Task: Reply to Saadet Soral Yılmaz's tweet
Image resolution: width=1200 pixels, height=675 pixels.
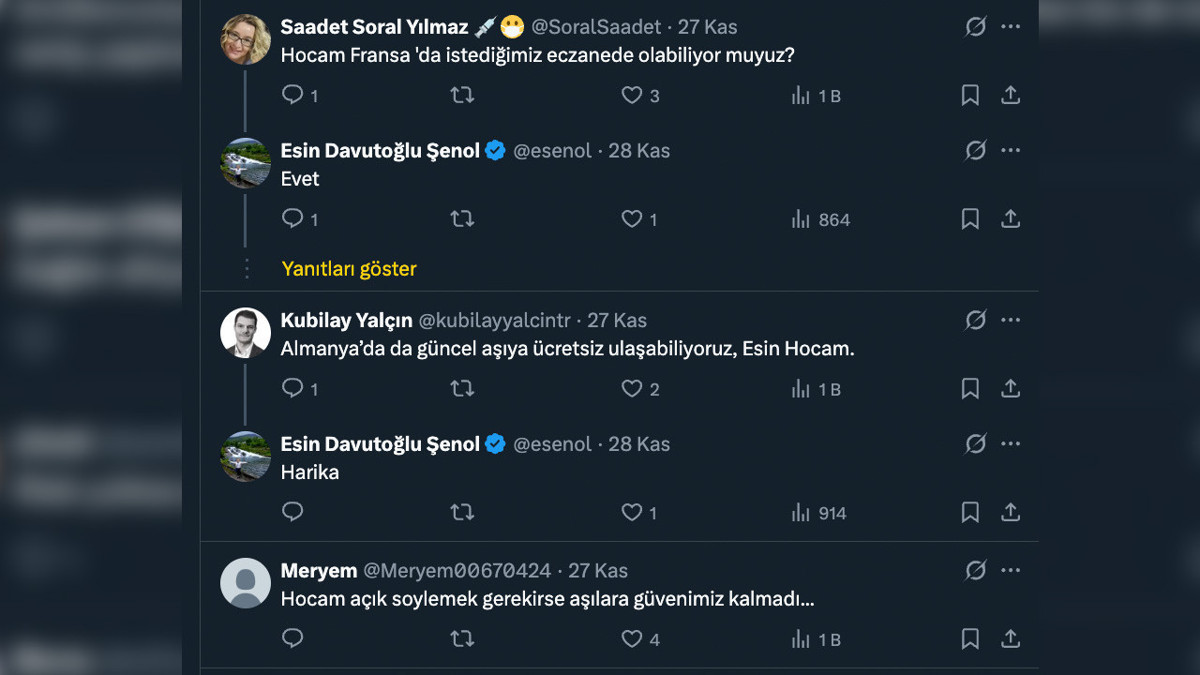Action: [x=293, y=95]
